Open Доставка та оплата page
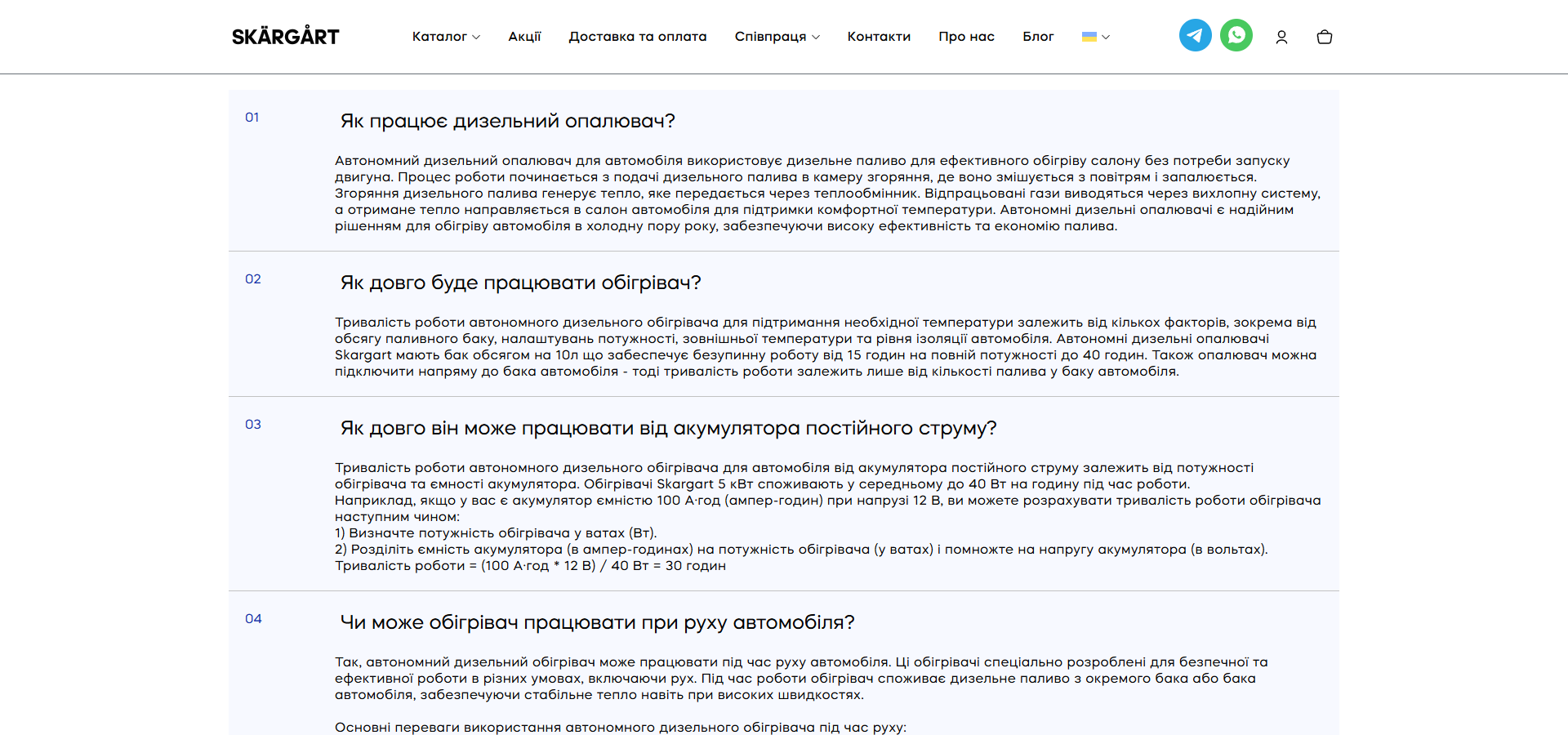1568x735 pixels. (638, 37)
